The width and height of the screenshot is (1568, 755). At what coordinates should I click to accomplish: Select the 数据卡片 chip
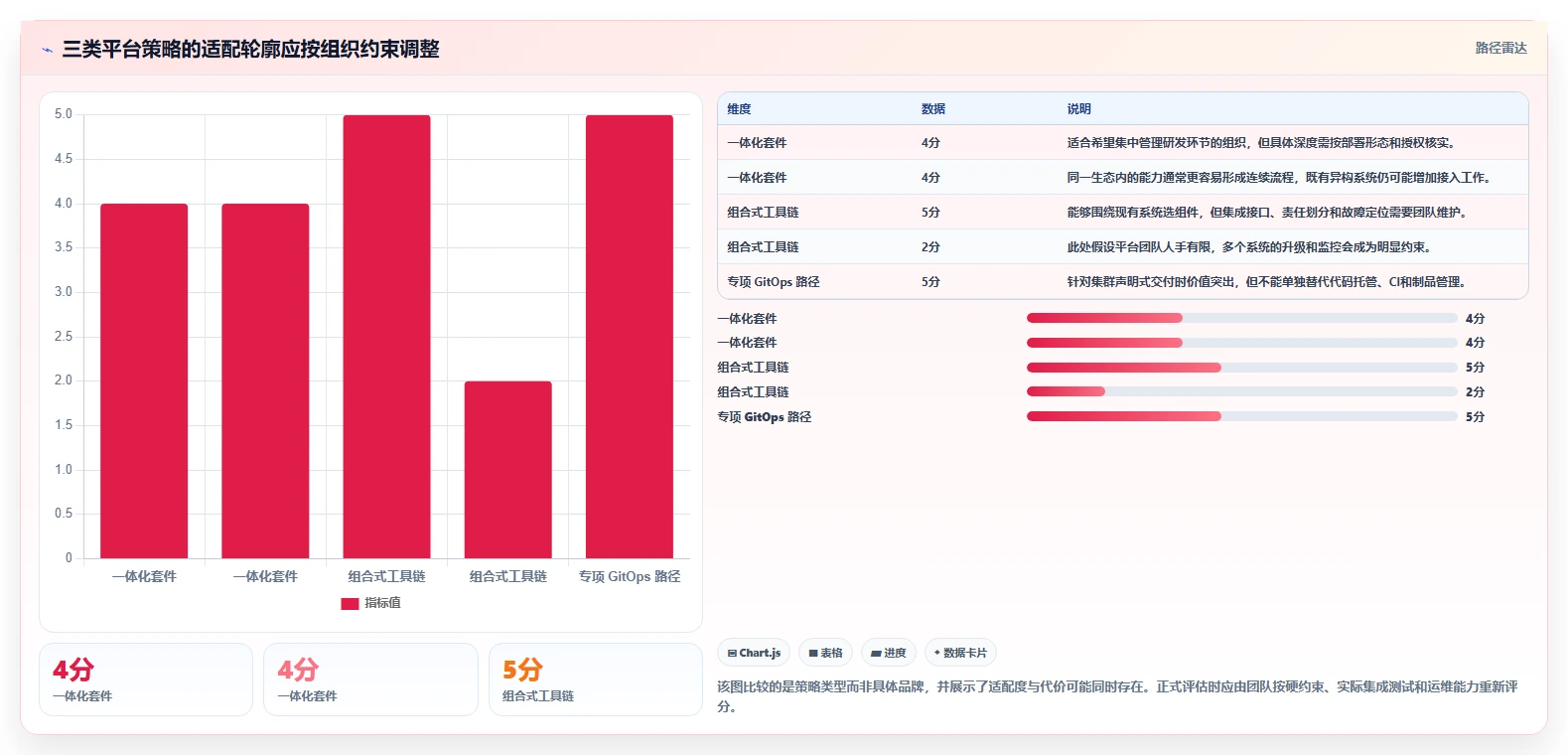tap(960, 653)
